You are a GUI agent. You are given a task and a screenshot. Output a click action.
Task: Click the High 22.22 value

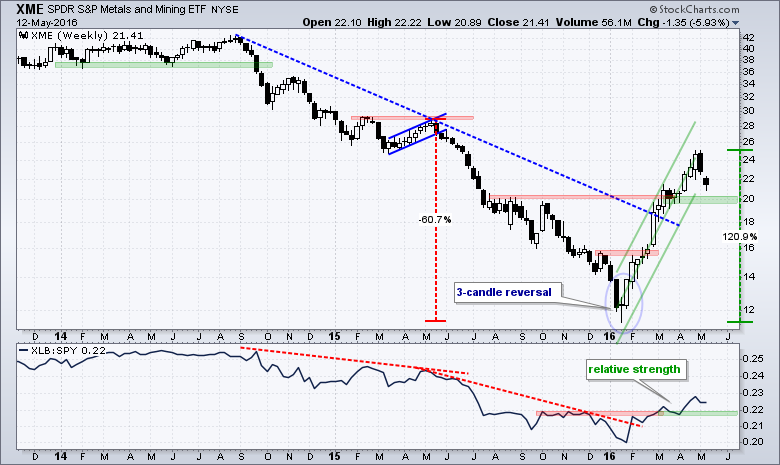tap(394, 22)
